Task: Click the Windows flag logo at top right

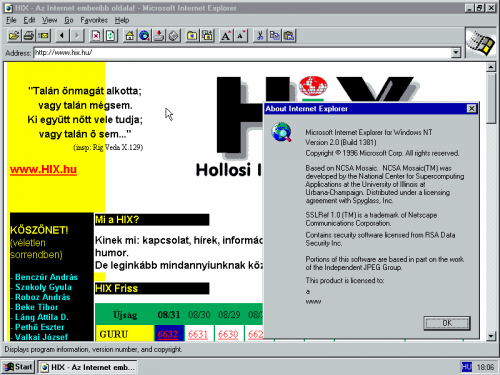Action: (480, 44)
